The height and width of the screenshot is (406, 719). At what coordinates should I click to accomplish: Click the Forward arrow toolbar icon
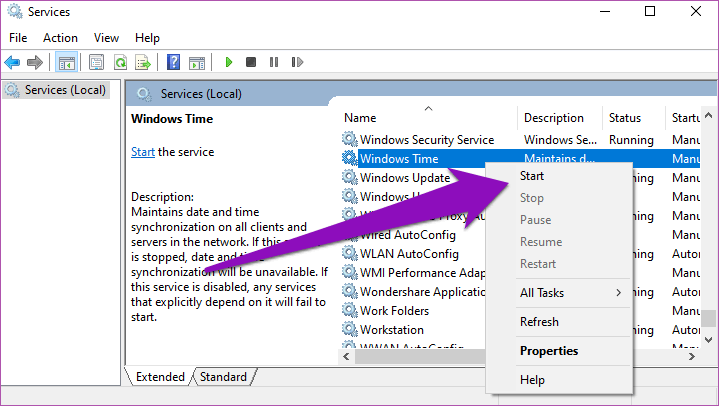(35, 62)
